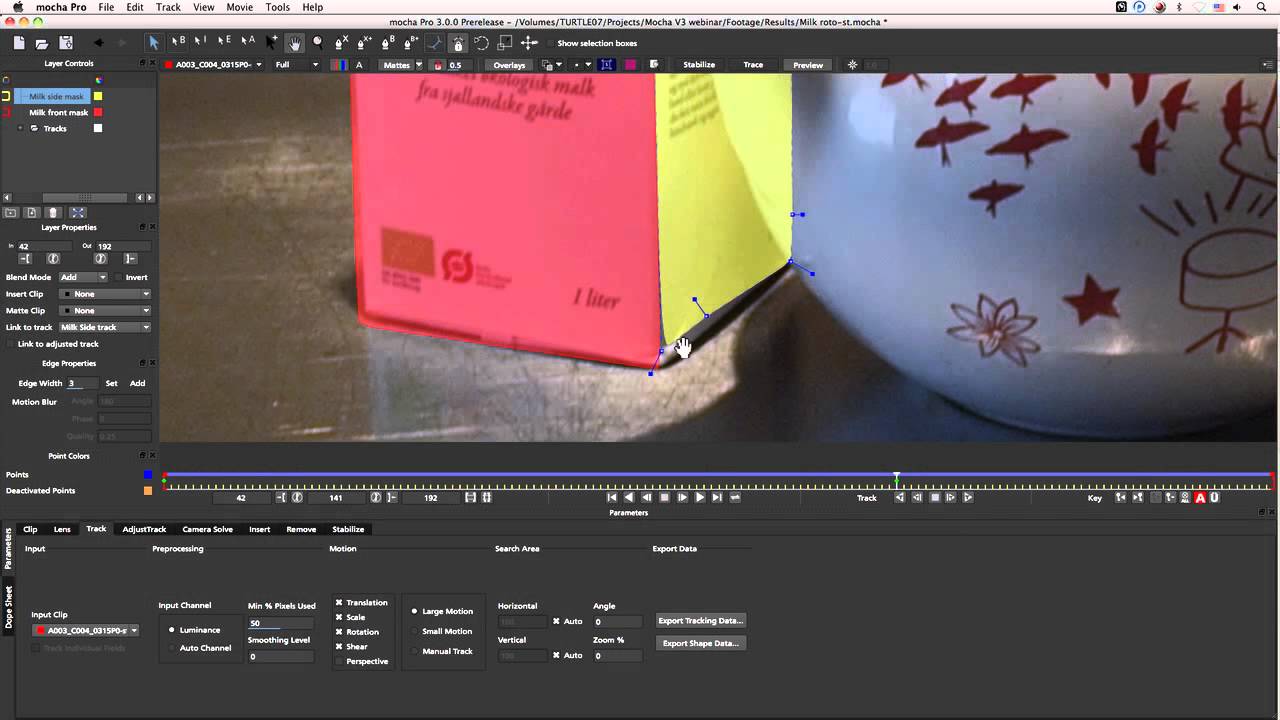The image size is (1280, 720).
Task: Click the stop playback button
Action: pyautogui.click(x=664, y=497)
